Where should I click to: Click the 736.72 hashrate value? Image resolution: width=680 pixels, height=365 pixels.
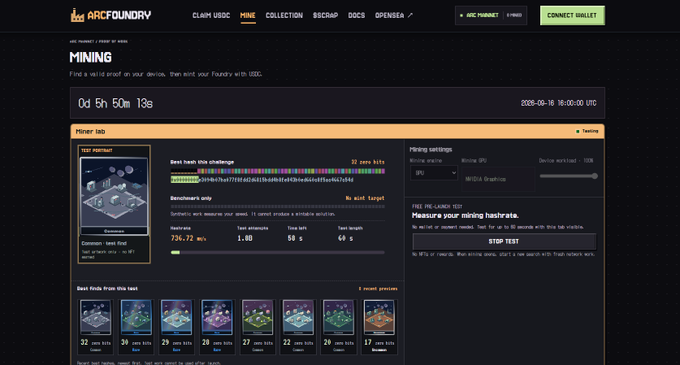point(188,238)
